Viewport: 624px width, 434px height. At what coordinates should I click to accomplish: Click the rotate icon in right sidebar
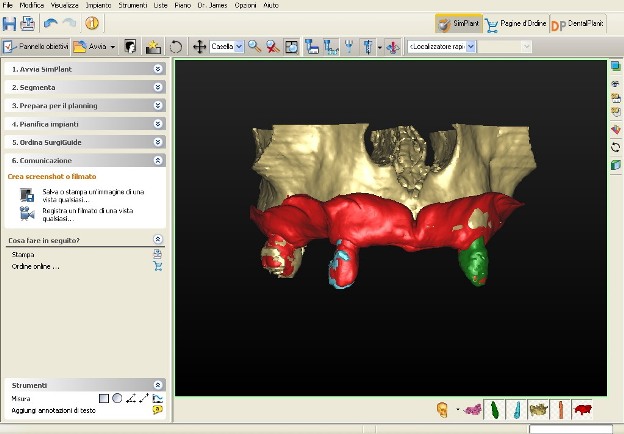coord(616,148)
